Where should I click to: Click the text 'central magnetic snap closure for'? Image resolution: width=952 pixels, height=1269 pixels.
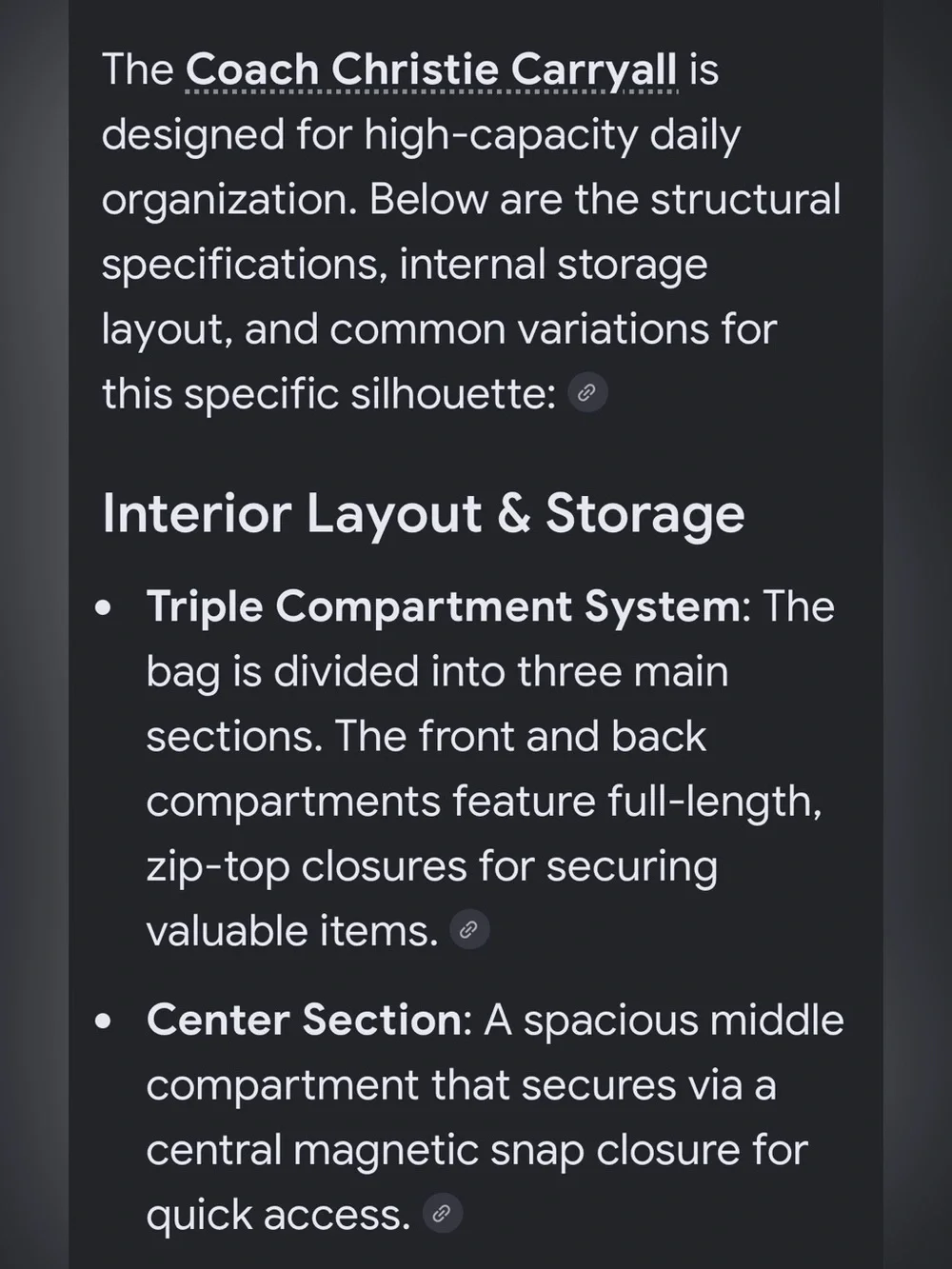477,1149
